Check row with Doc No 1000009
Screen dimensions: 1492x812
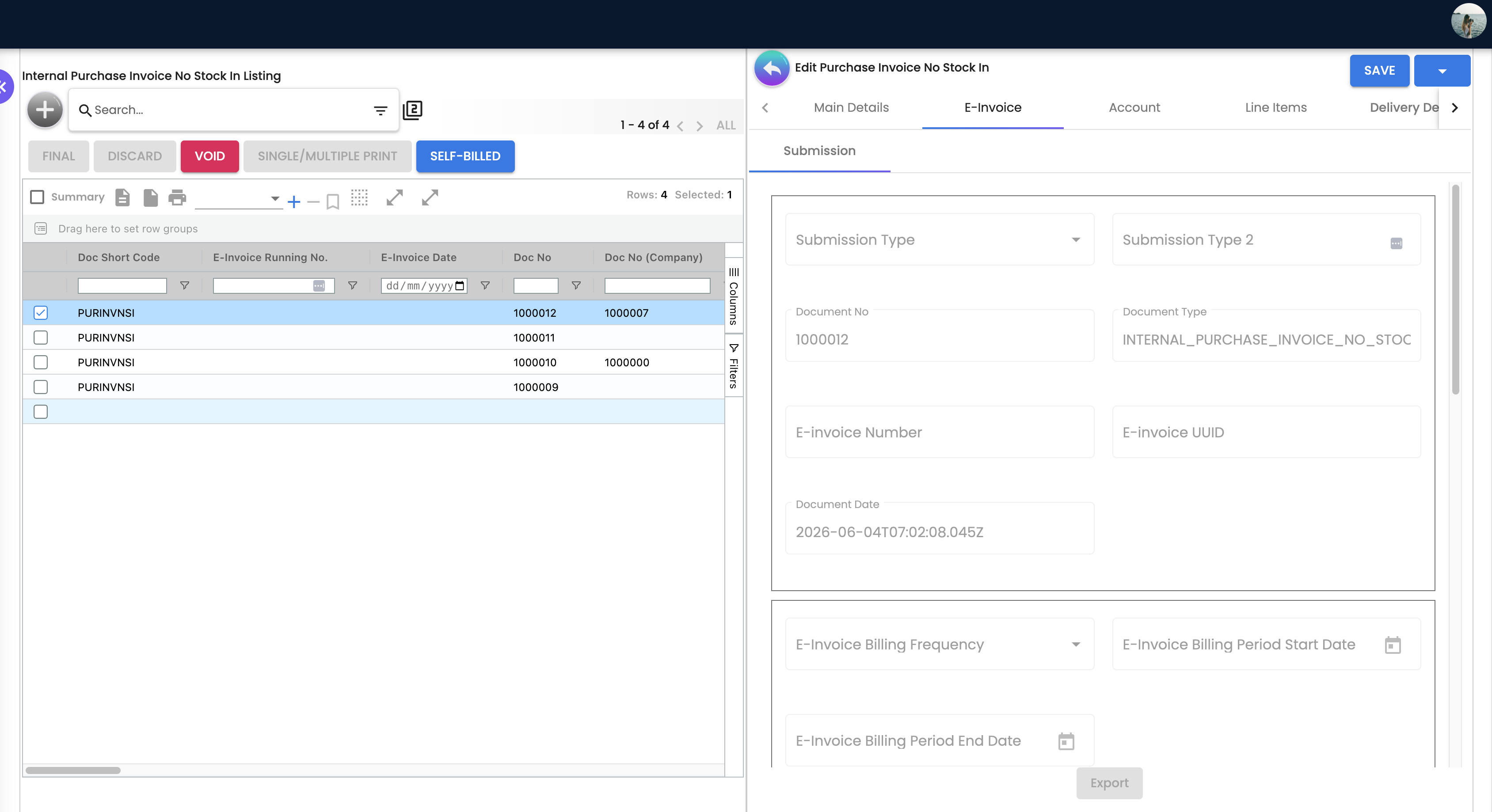(41, 387)
